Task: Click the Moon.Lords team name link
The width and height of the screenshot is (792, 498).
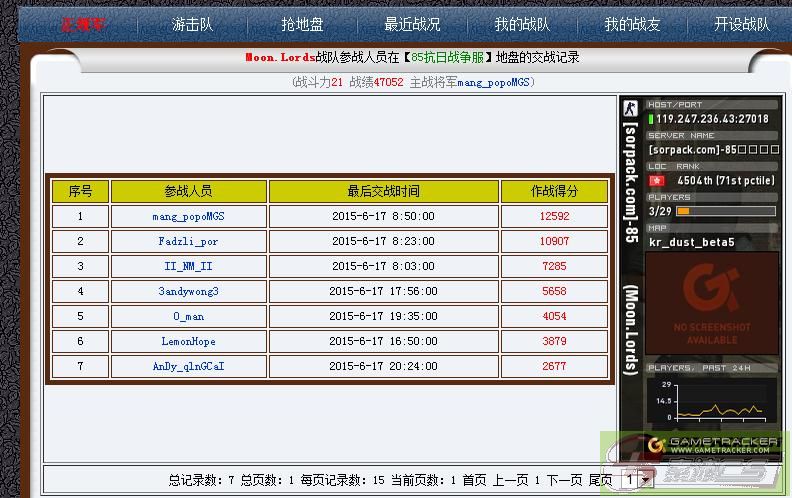Action: [x=280, y=57]
